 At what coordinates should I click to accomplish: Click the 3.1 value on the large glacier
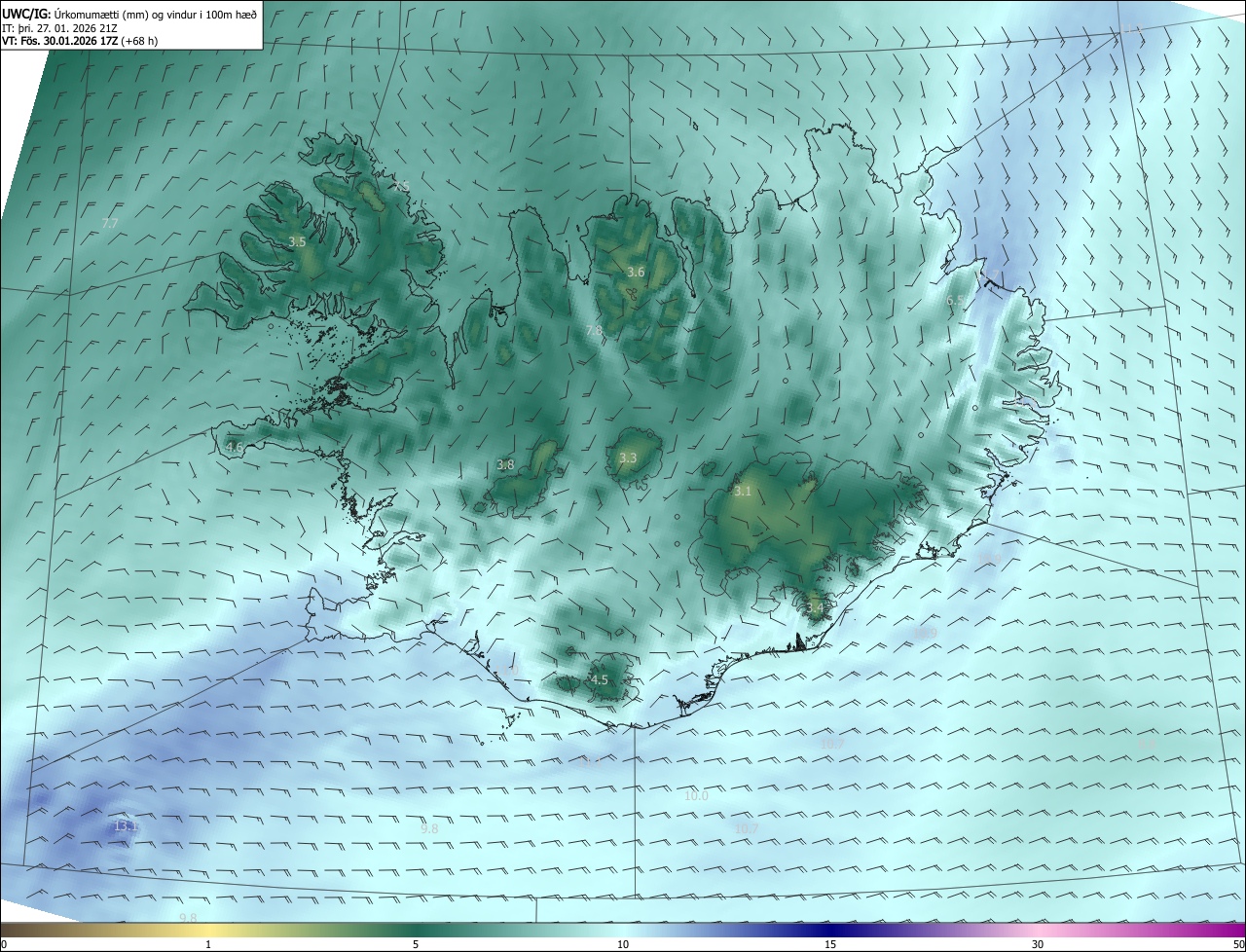pos(743,492)
